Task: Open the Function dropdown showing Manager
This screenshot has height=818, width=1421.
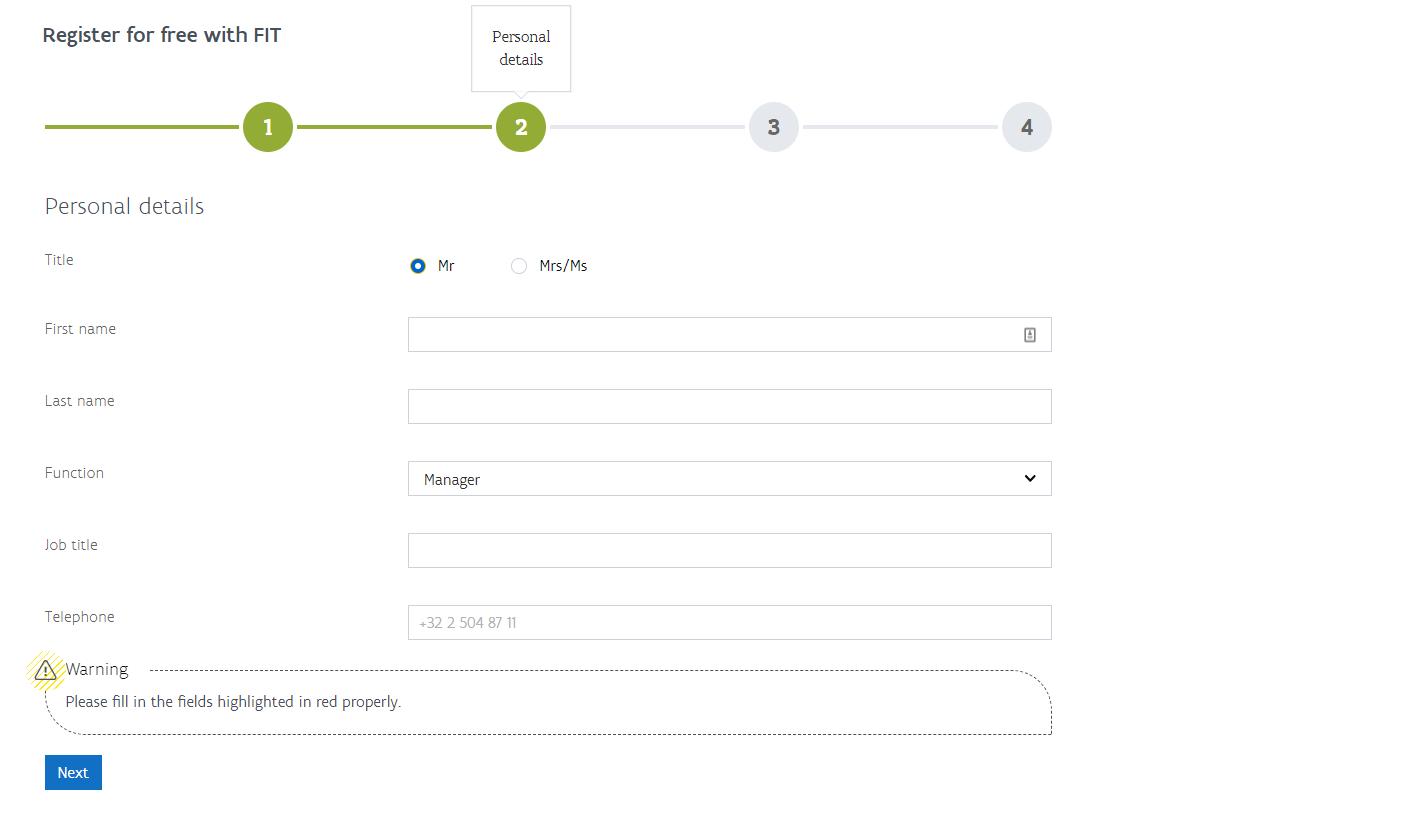Action: [730, 479]
